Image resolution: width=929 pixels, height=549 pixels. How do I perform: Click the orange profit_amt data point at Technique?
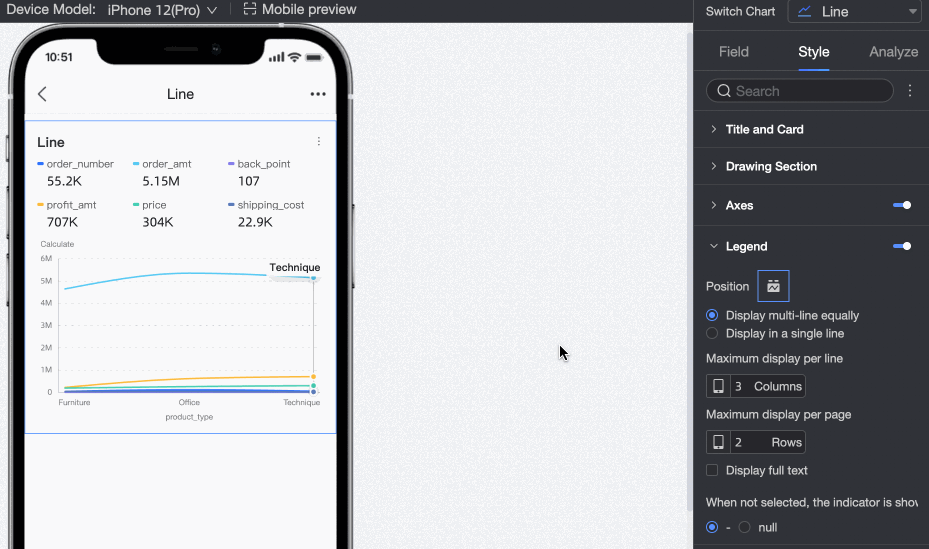coord(313,377)
